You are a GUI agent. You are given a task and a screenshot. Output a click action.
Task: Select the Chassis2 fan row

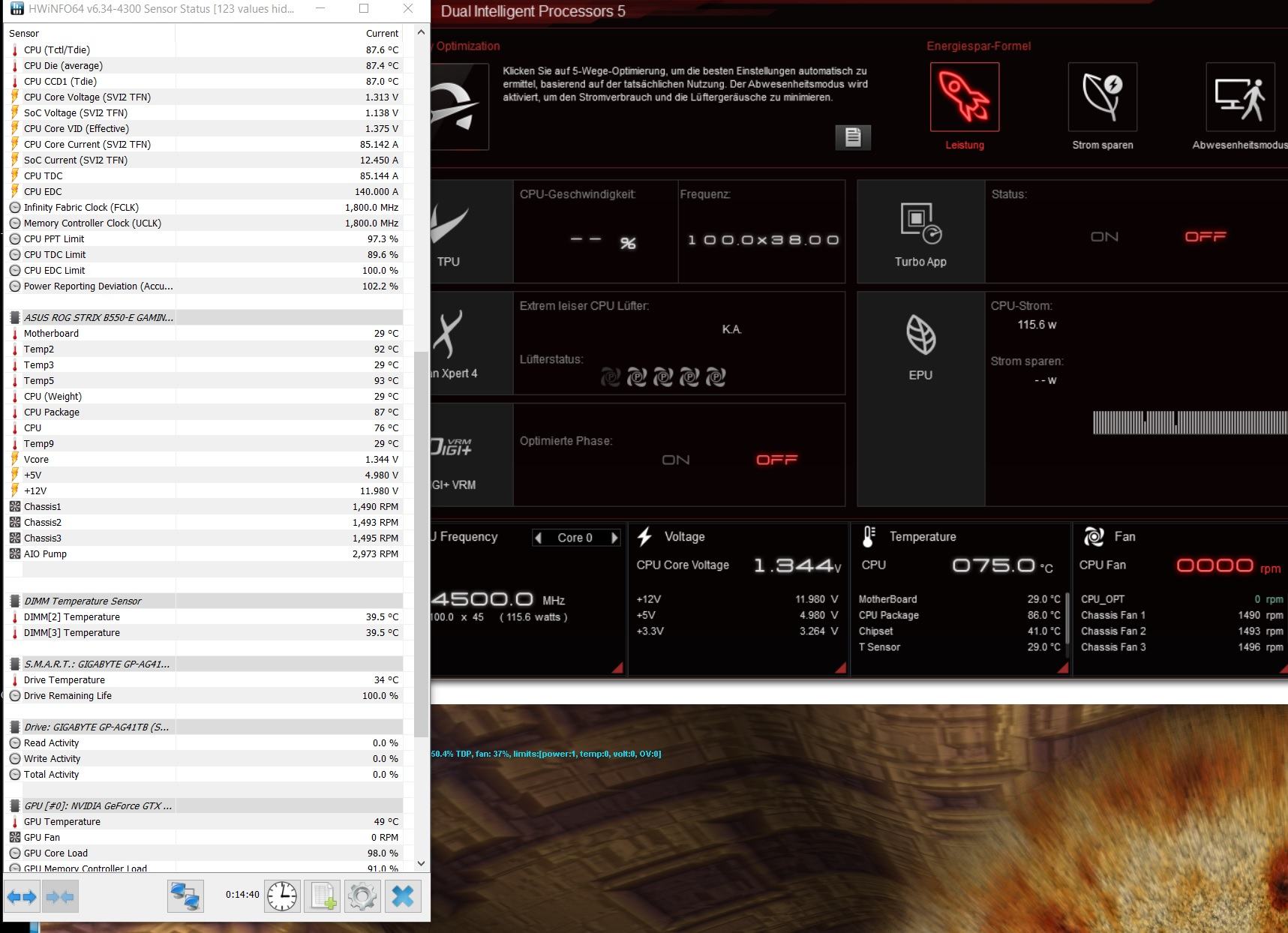(x=203, y=523)
